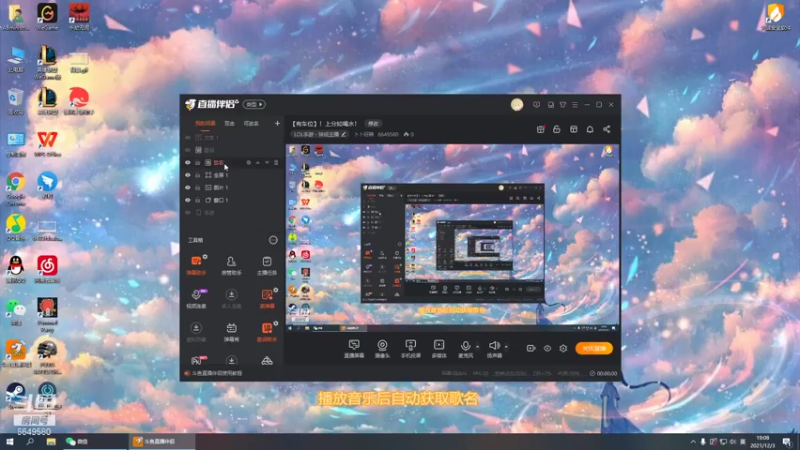
Task: Open Steam desktop shortcut
Action: tap(16, 395)
